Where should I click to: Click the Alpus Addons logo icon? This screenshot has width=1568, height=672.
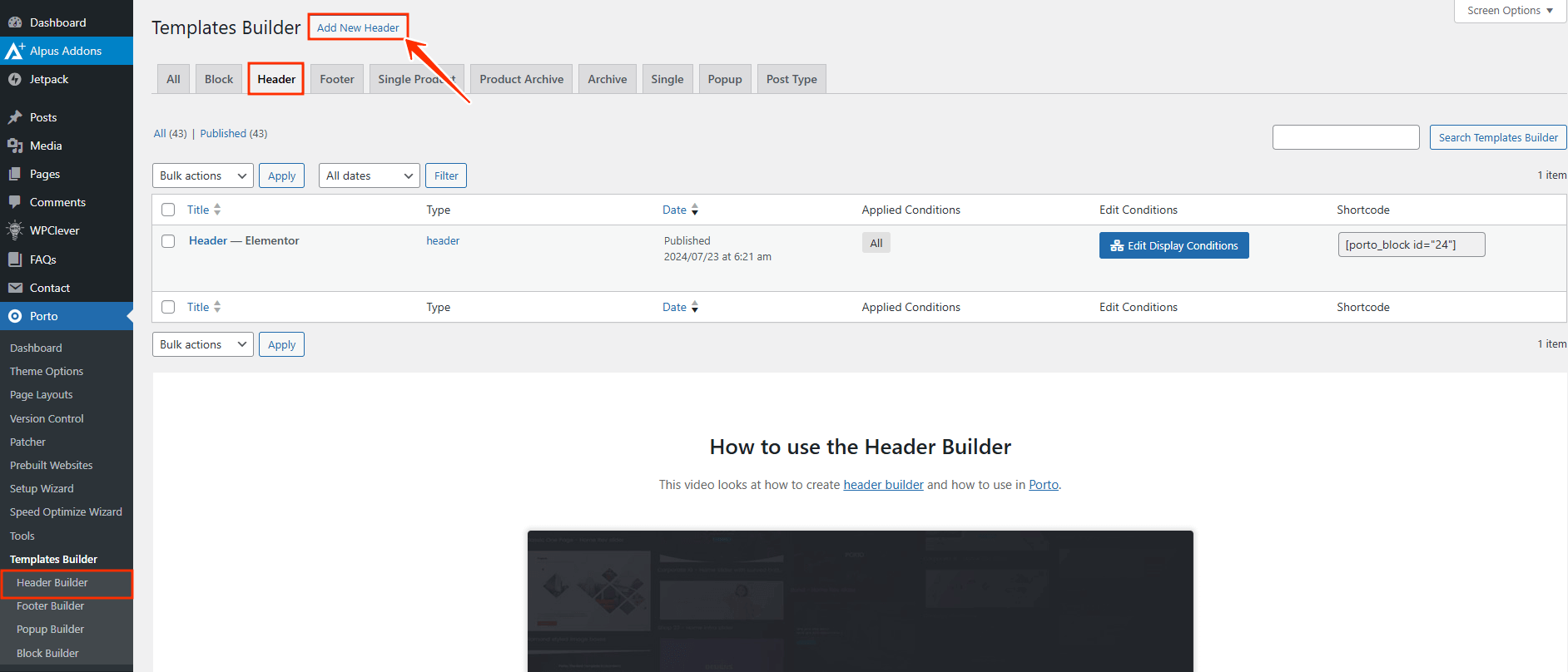coord(15,51)
